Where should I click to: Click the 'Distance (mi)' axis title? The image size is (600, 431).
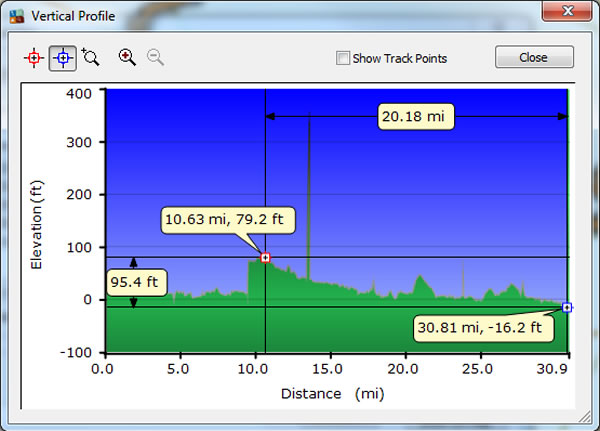(x=332, y=394)
